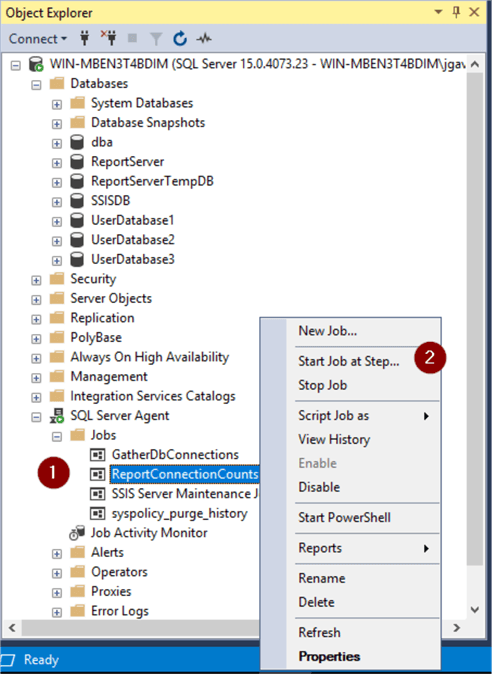Select the GatherDbConnections job row
Viewport: 492px width, 674px height.
tap(175, 455)
